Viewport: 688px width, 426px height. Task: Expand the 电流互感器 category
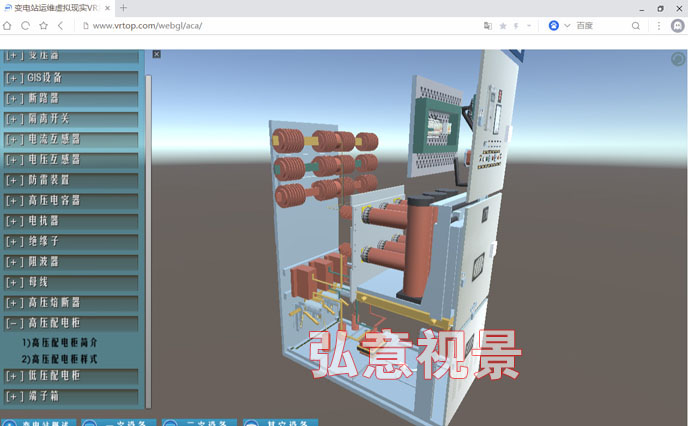pyautogui.click(x=71, y=140)
